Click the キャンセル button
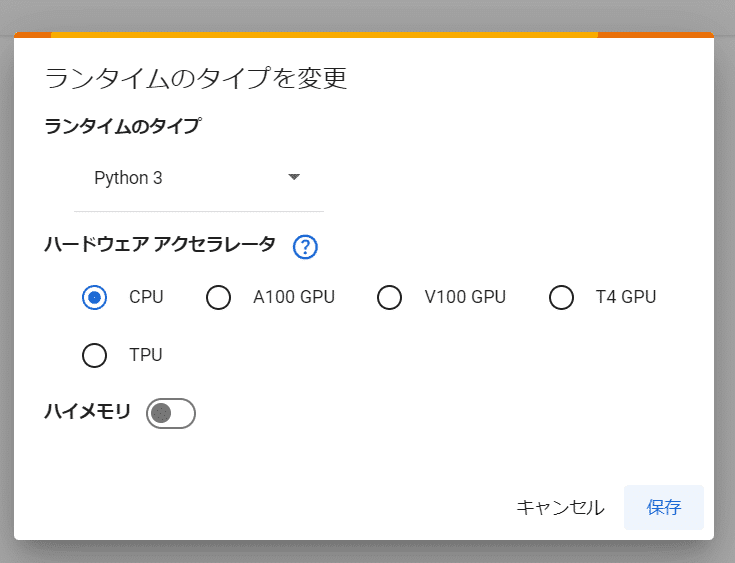 click(x=560, y=507)
